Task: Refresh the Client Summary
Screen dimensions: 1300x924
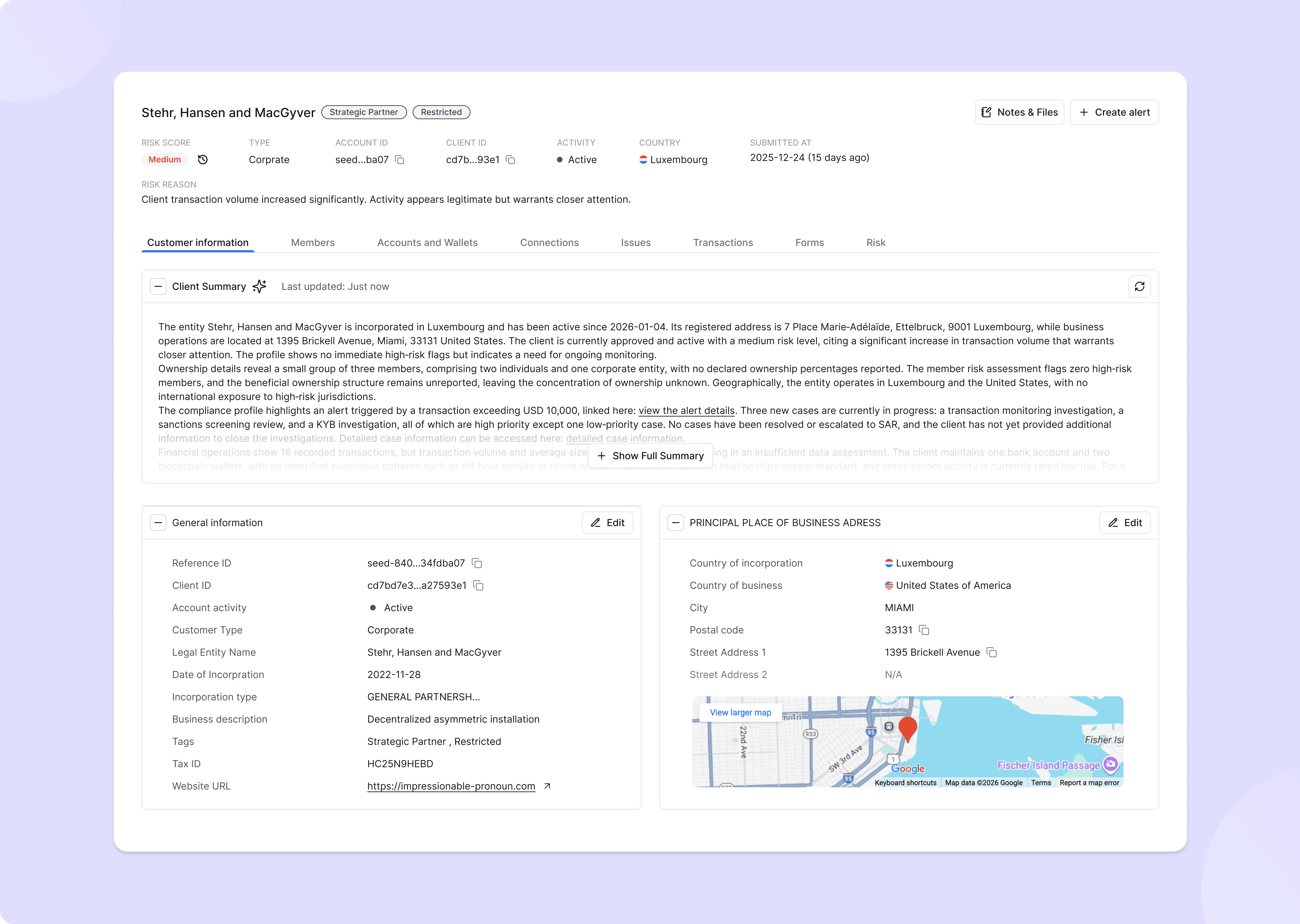Action: [1139, 287]
